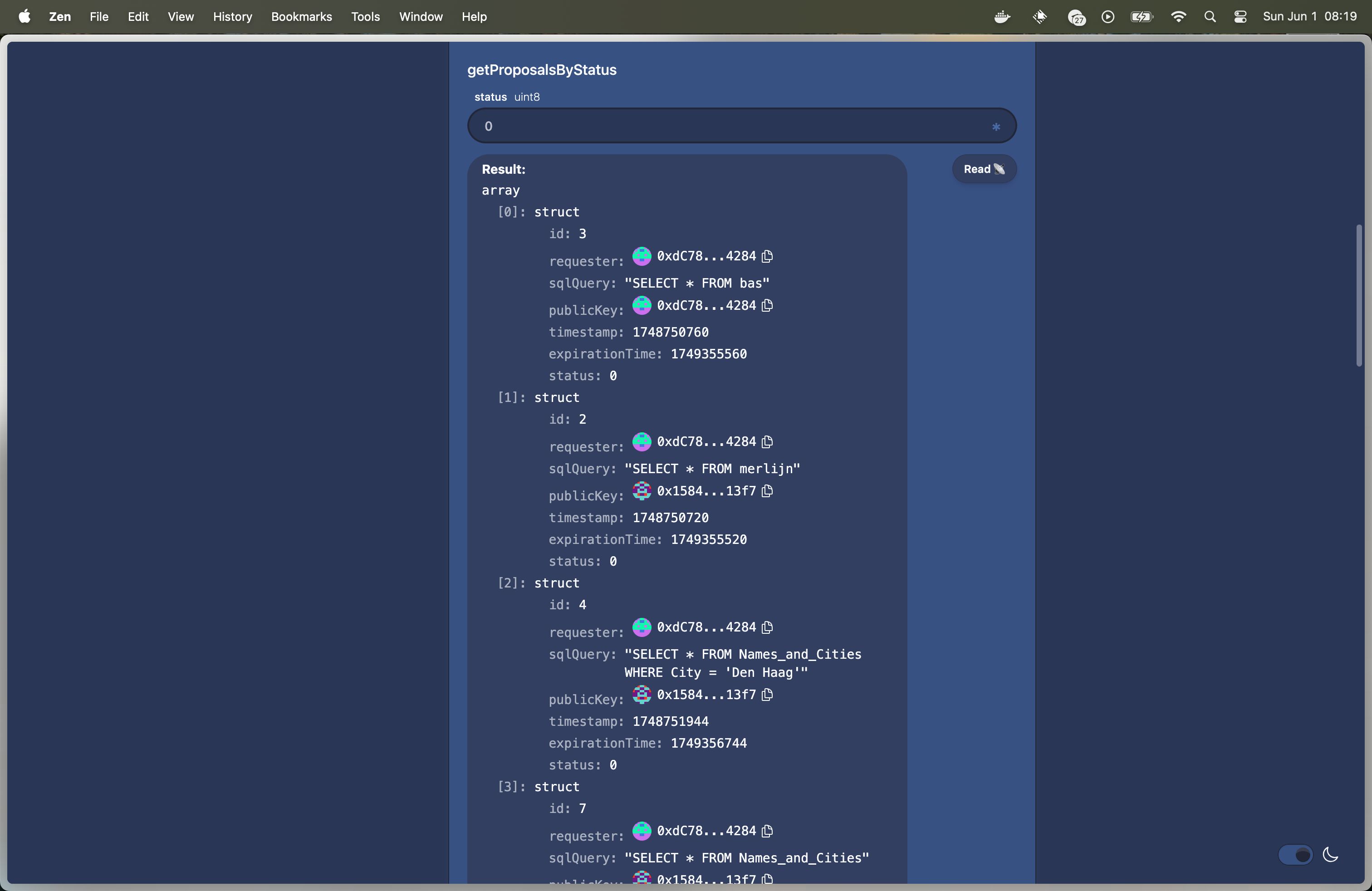Click the Read button
Viewport: 1372px width, 891px height.
click(x=984, y=169)
